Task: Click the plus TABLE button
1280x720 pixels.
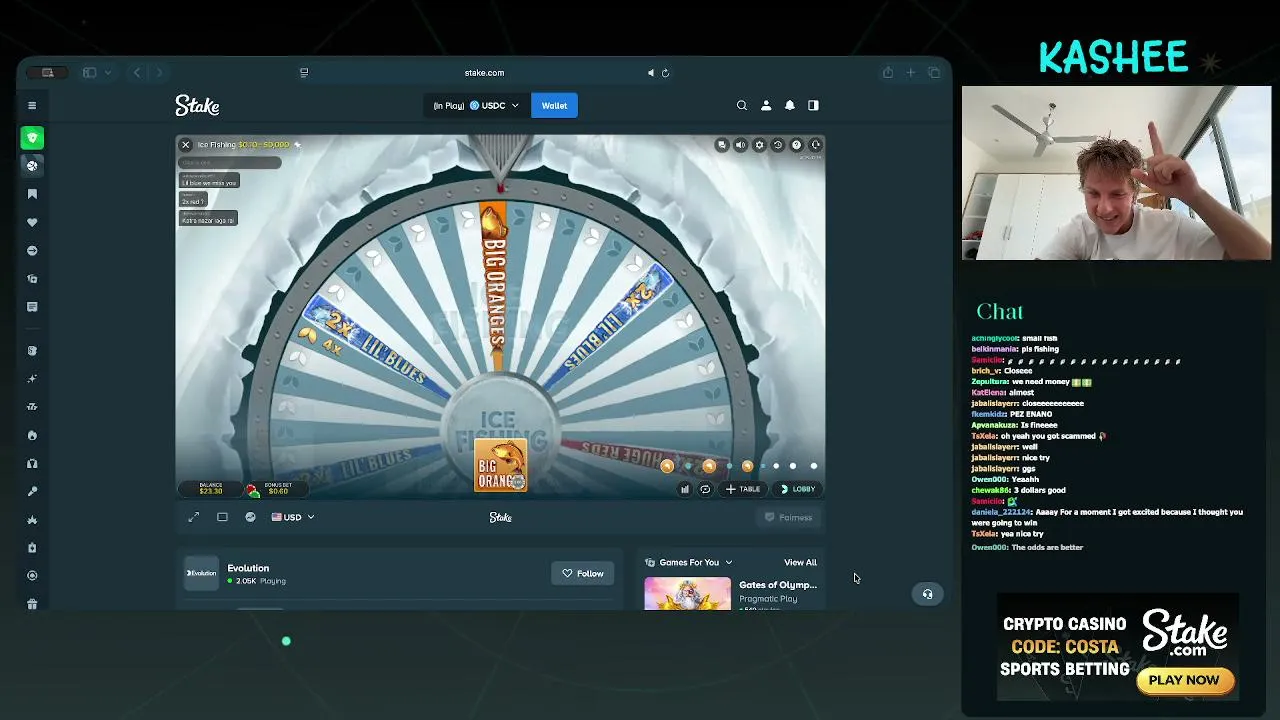Action: [x=743, y=489]
